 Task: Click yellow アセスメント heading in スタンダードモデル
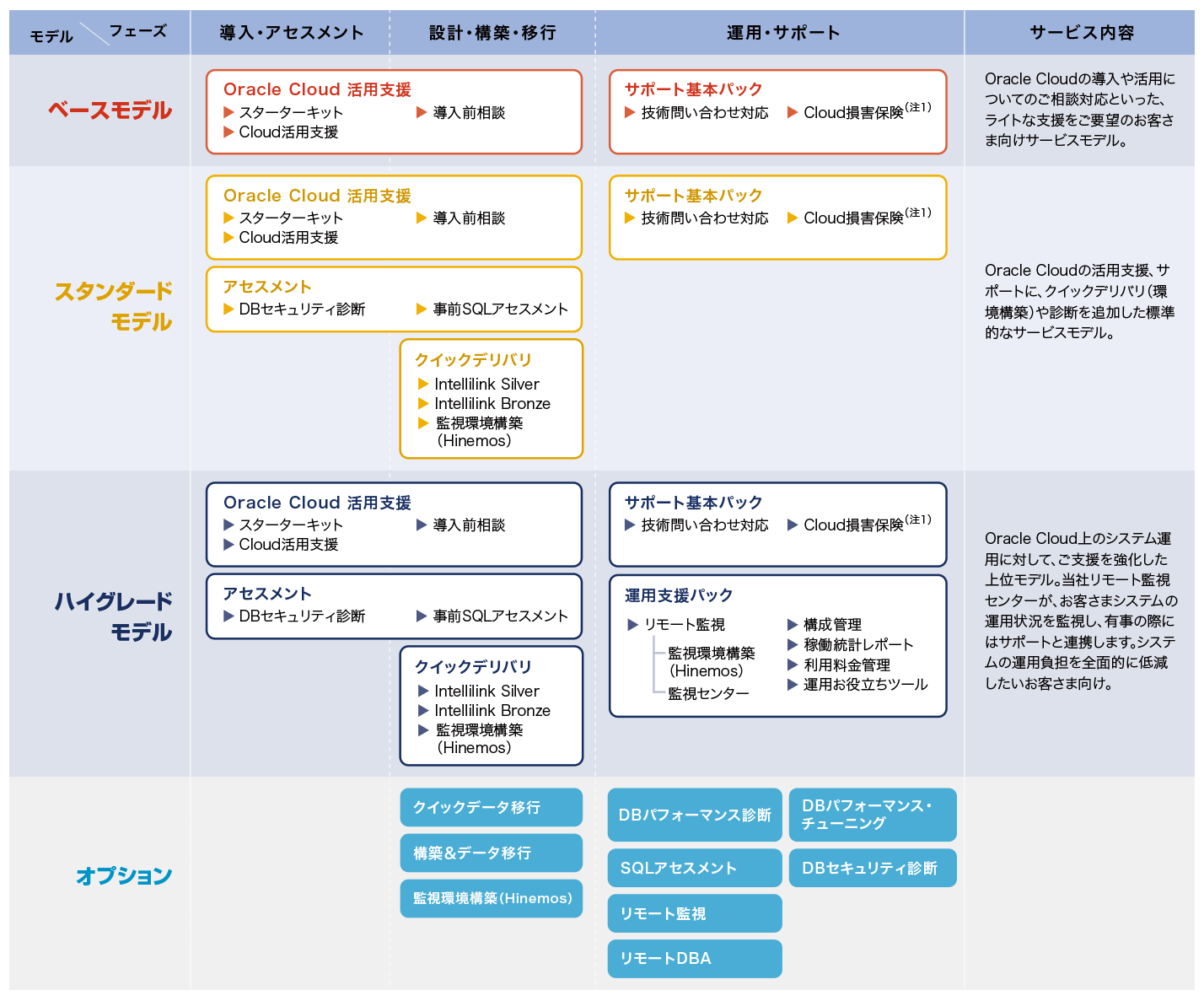267,287
